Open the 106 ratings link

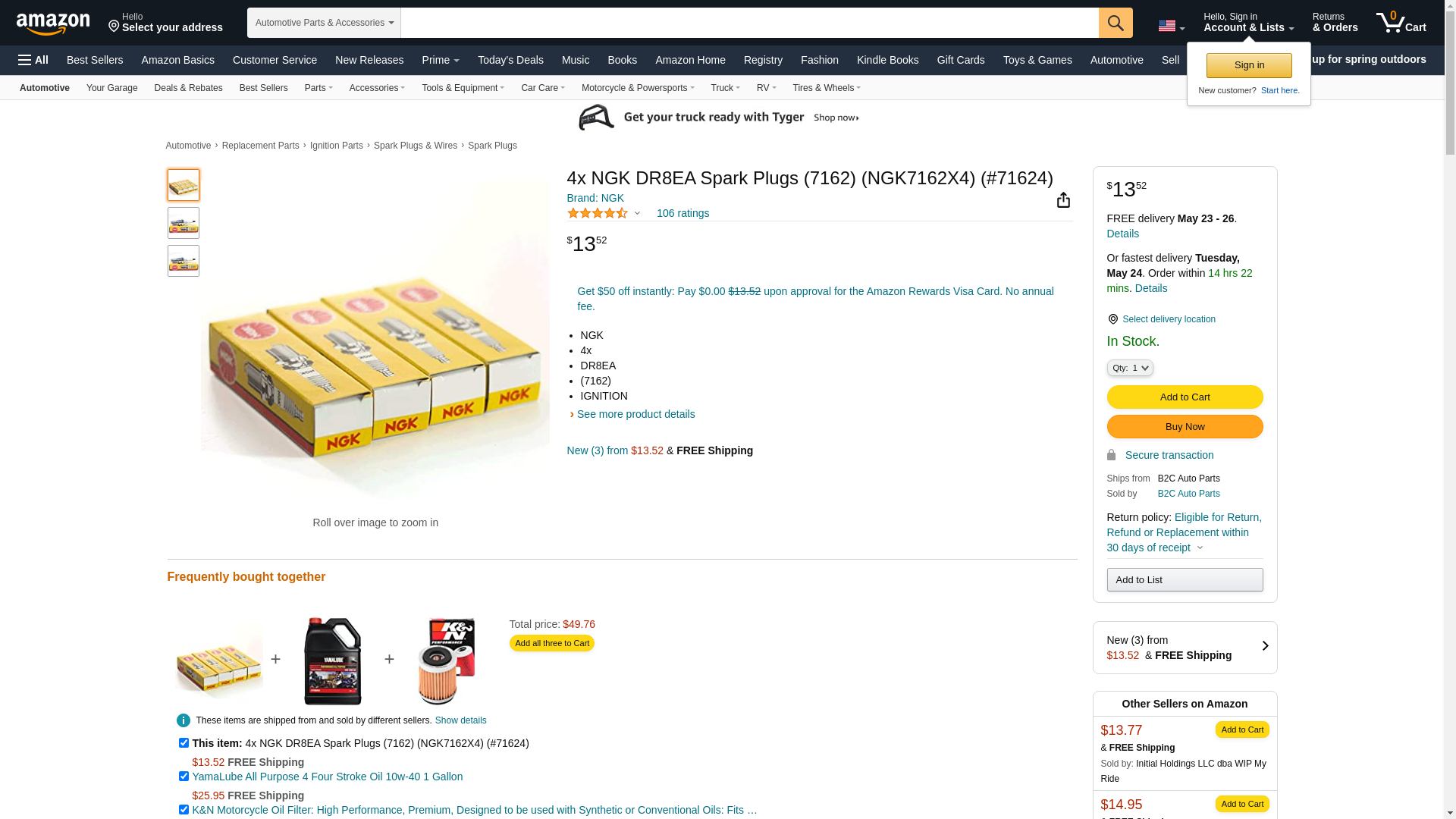pos(682,213)
